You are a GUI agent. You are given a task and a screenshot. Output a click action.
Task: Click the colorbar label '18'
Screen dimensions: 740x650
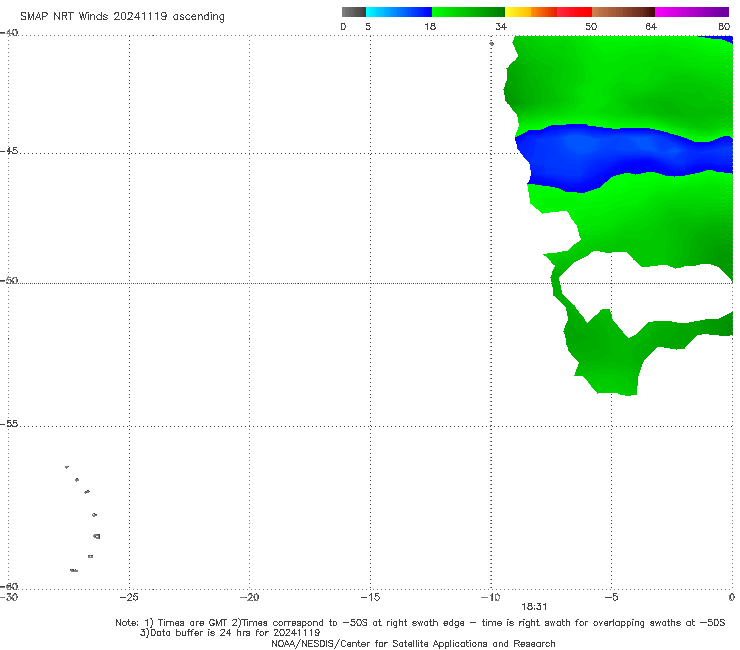430,26
